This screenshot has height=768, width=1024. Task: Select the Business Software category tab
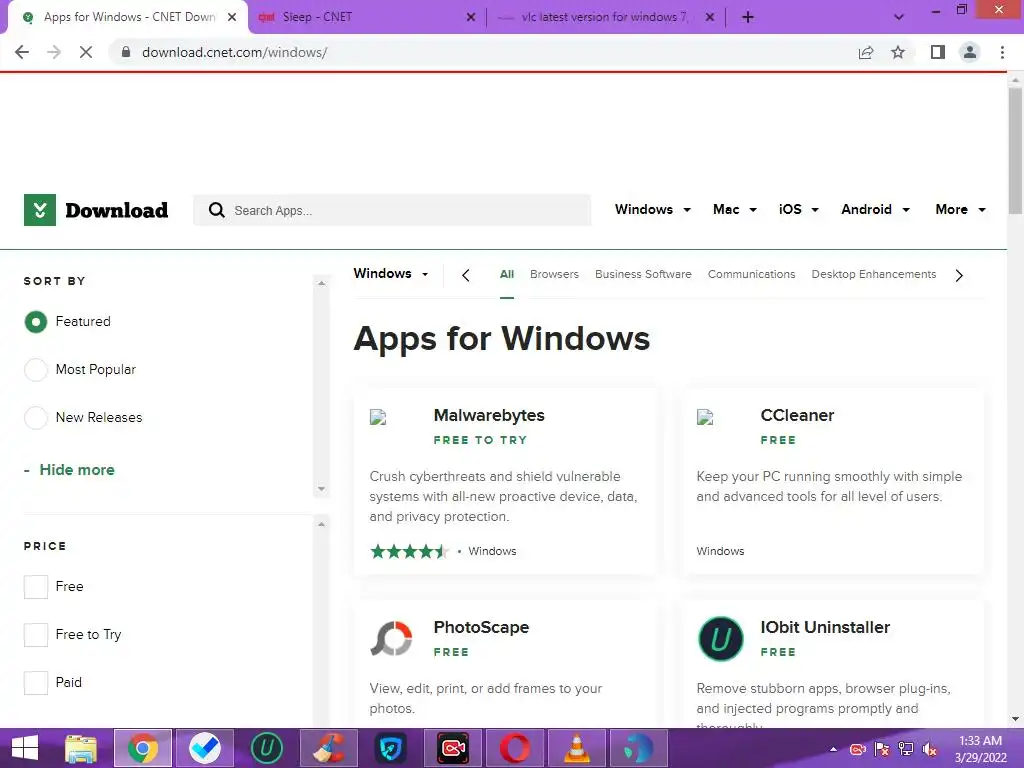[643, 274]
